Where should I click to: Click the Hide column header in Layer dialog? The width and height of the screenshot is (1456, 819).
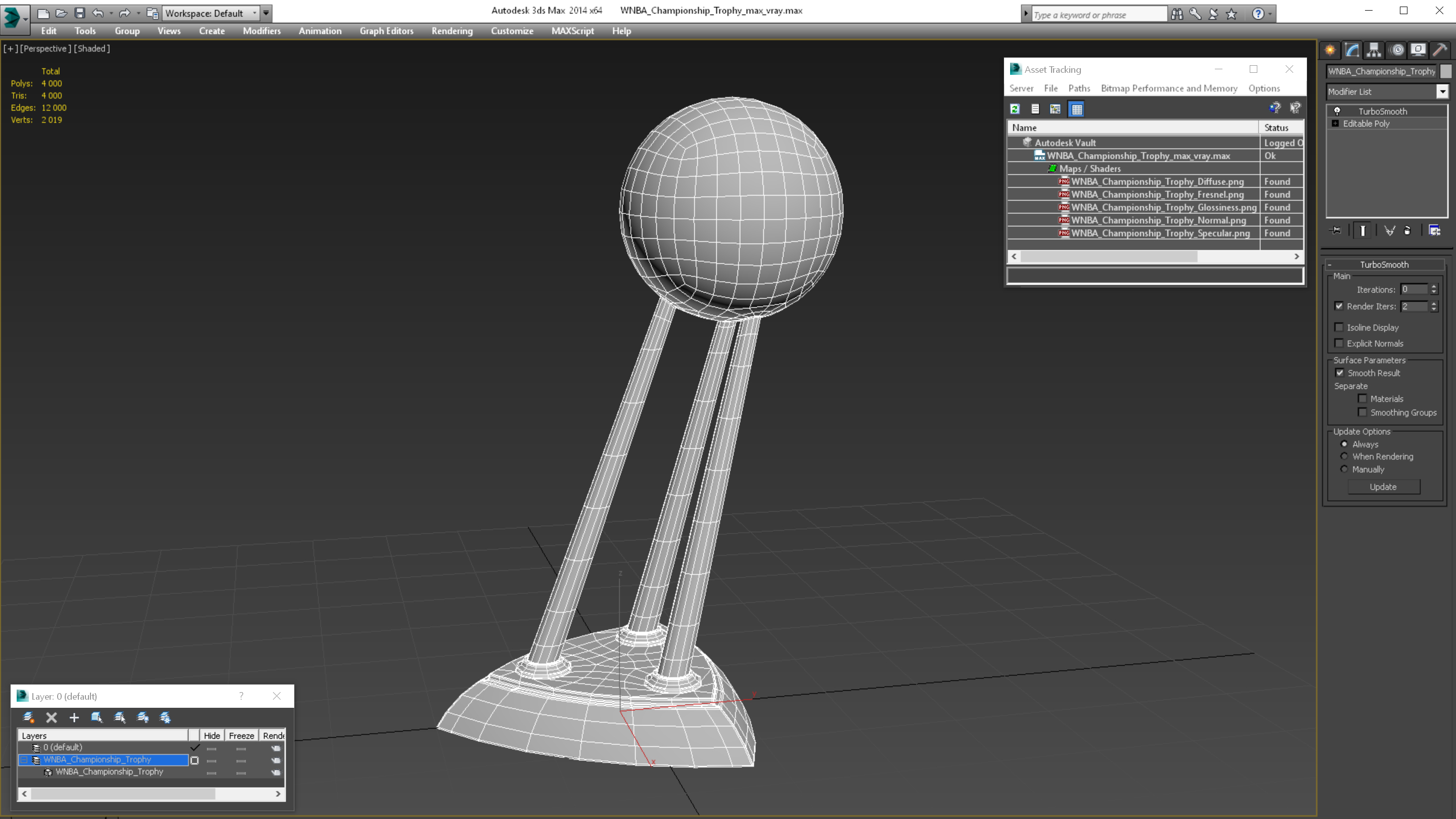coord(212,736)
